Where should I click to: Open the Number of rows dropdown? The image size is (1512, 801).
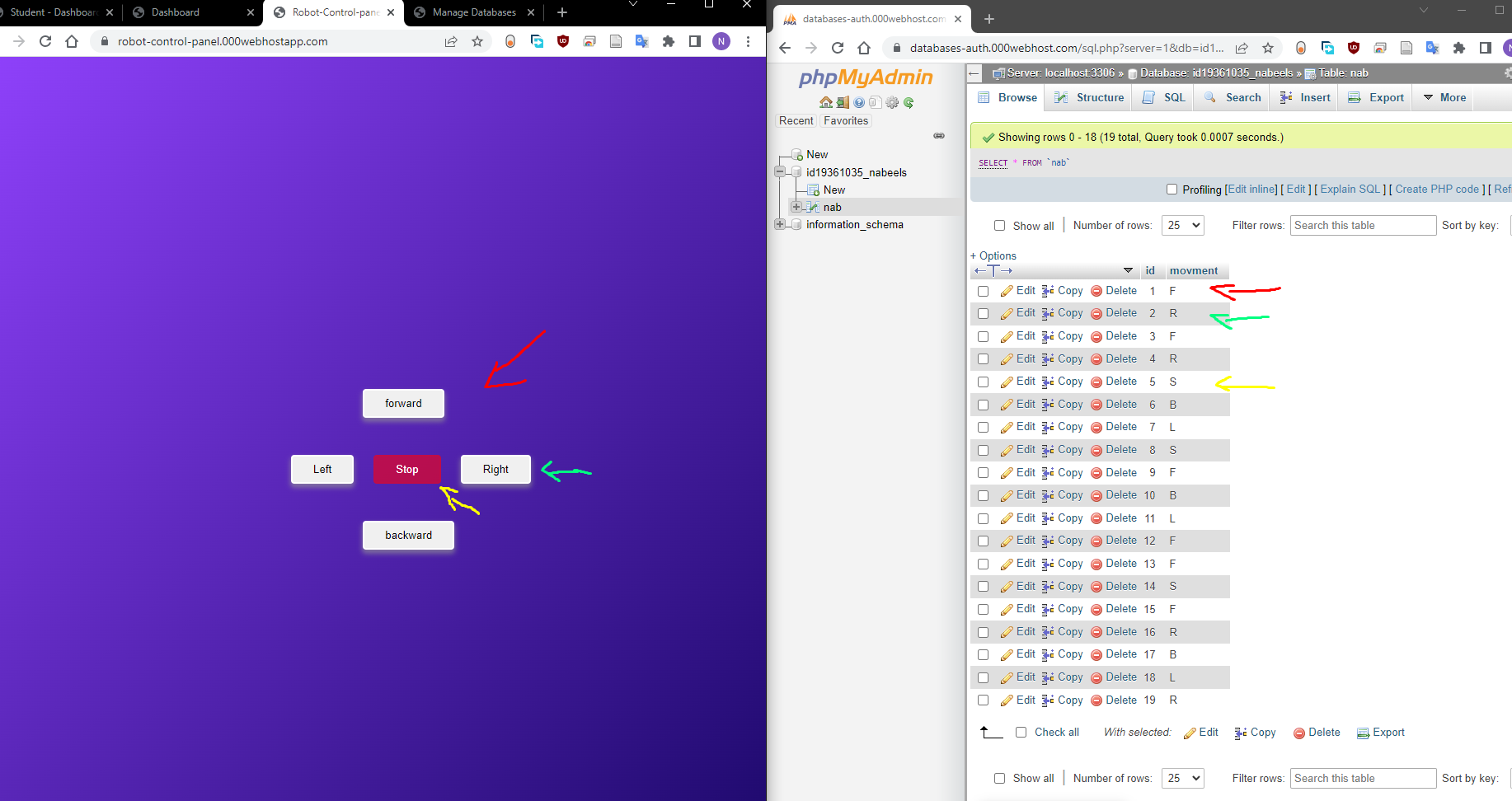pyautogui.click(x=1182, y=225)
